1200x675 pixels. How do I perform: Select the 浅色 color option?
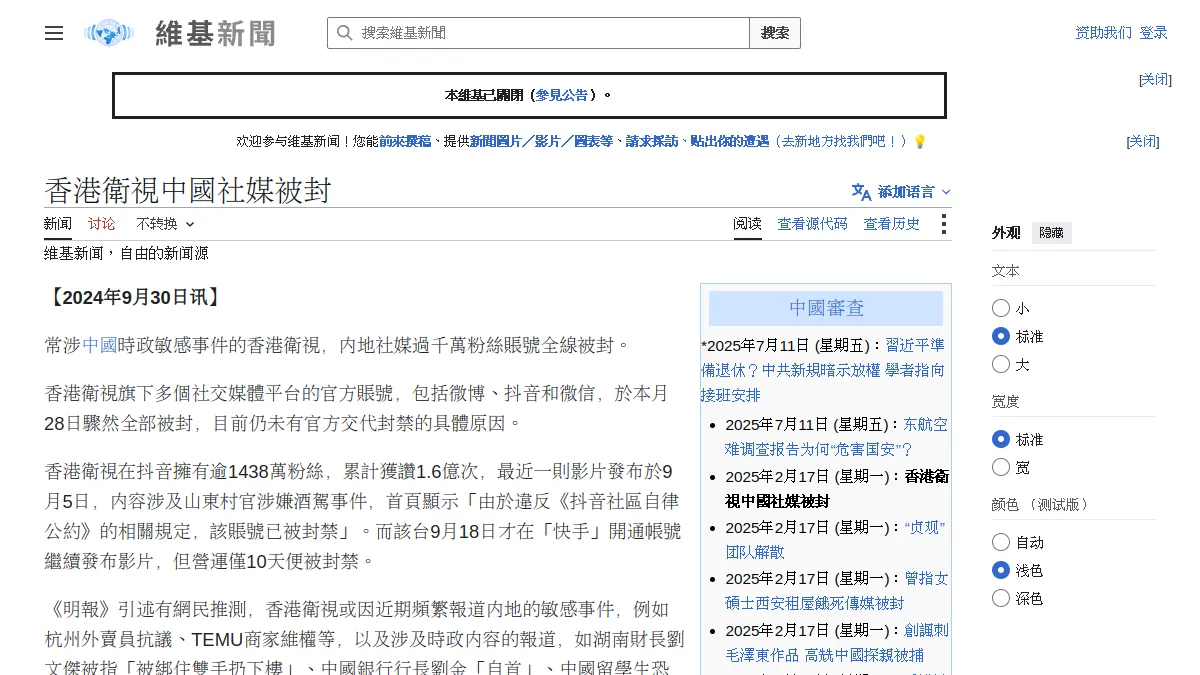pyautogui.click(x=1001, y=570)
